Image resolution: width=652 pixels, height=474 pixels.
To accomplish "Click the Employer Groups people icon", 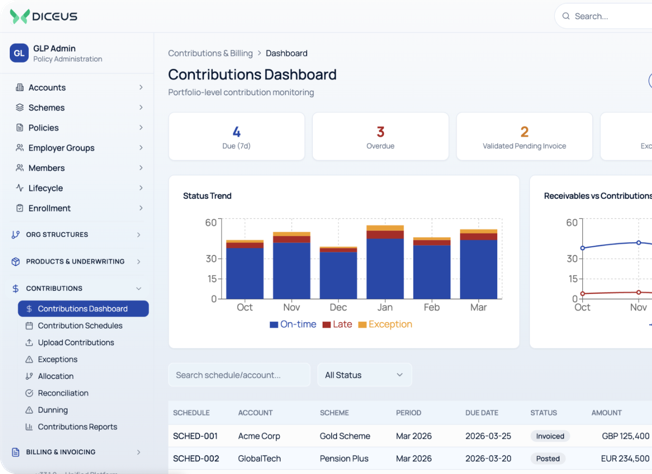I will tap(20, 148).
